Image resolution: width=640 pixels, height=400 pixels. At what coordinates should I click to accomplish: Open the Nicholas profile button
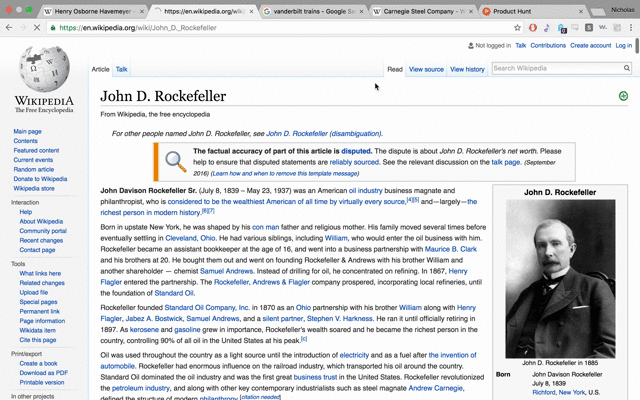pos(623,9)
